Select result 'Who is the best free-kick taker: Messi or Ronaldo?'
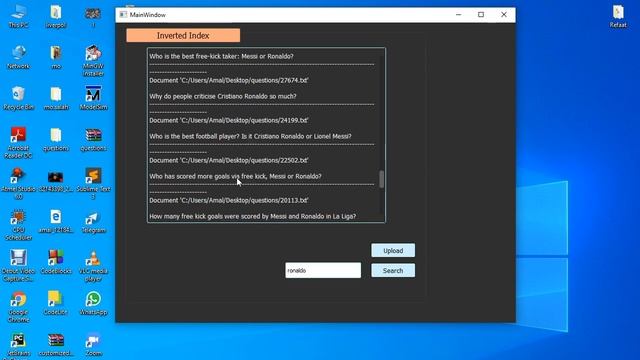 pyautogui.click(x=221, y=56)
